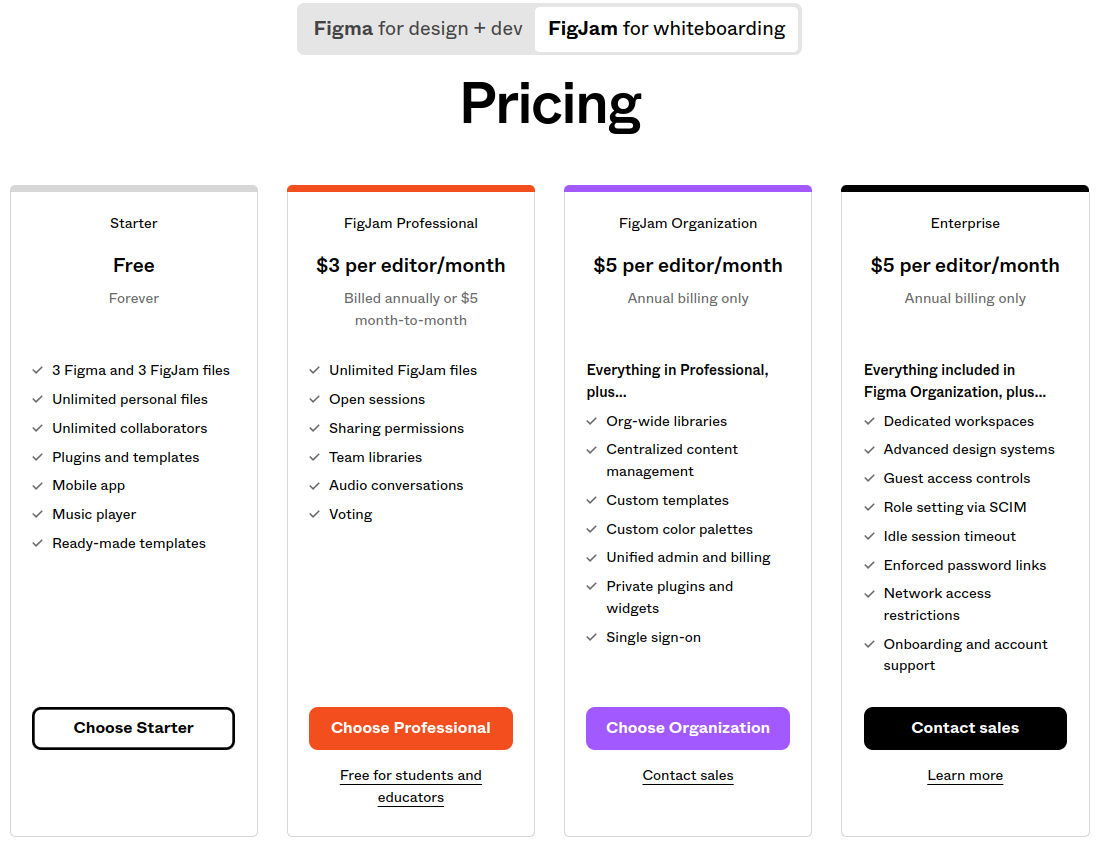Click the Enterprise plan title
The width and height of the screenshot is (1098, 848).
pos(965,223)
